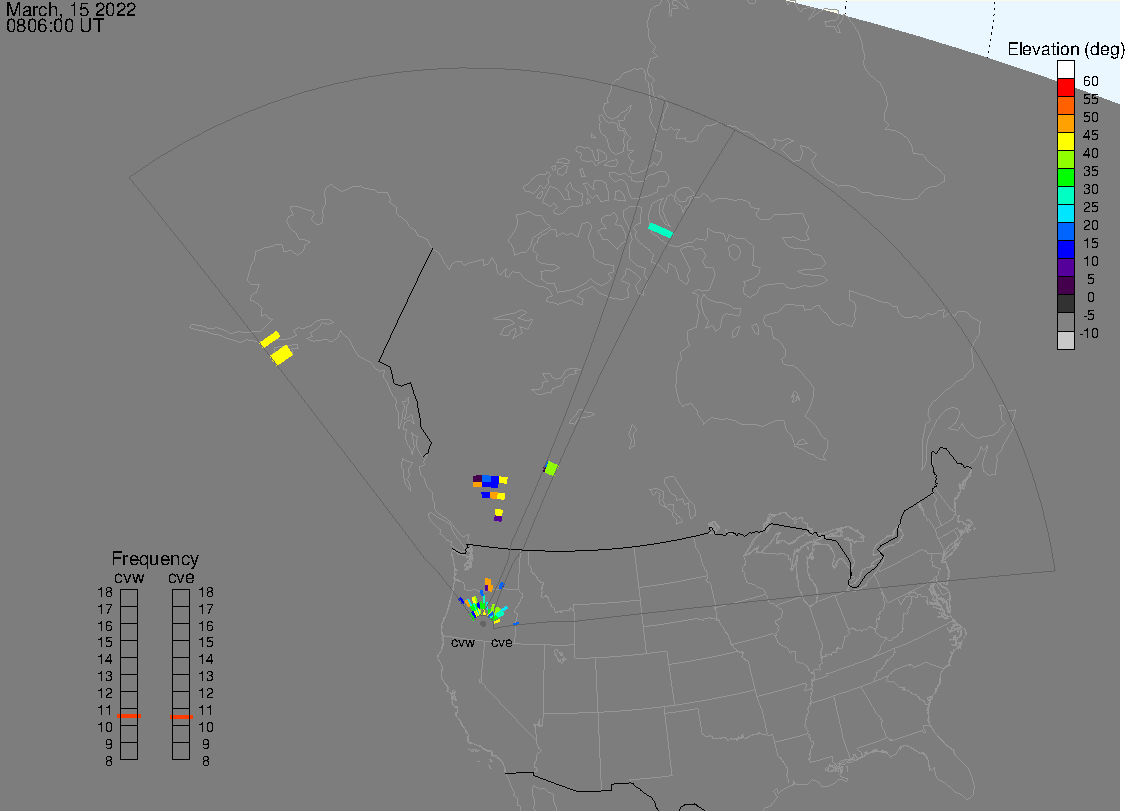Click the larger lower yellow echo over Alaska
Viewport: 1125px width, 811px height.
(281, 355)
